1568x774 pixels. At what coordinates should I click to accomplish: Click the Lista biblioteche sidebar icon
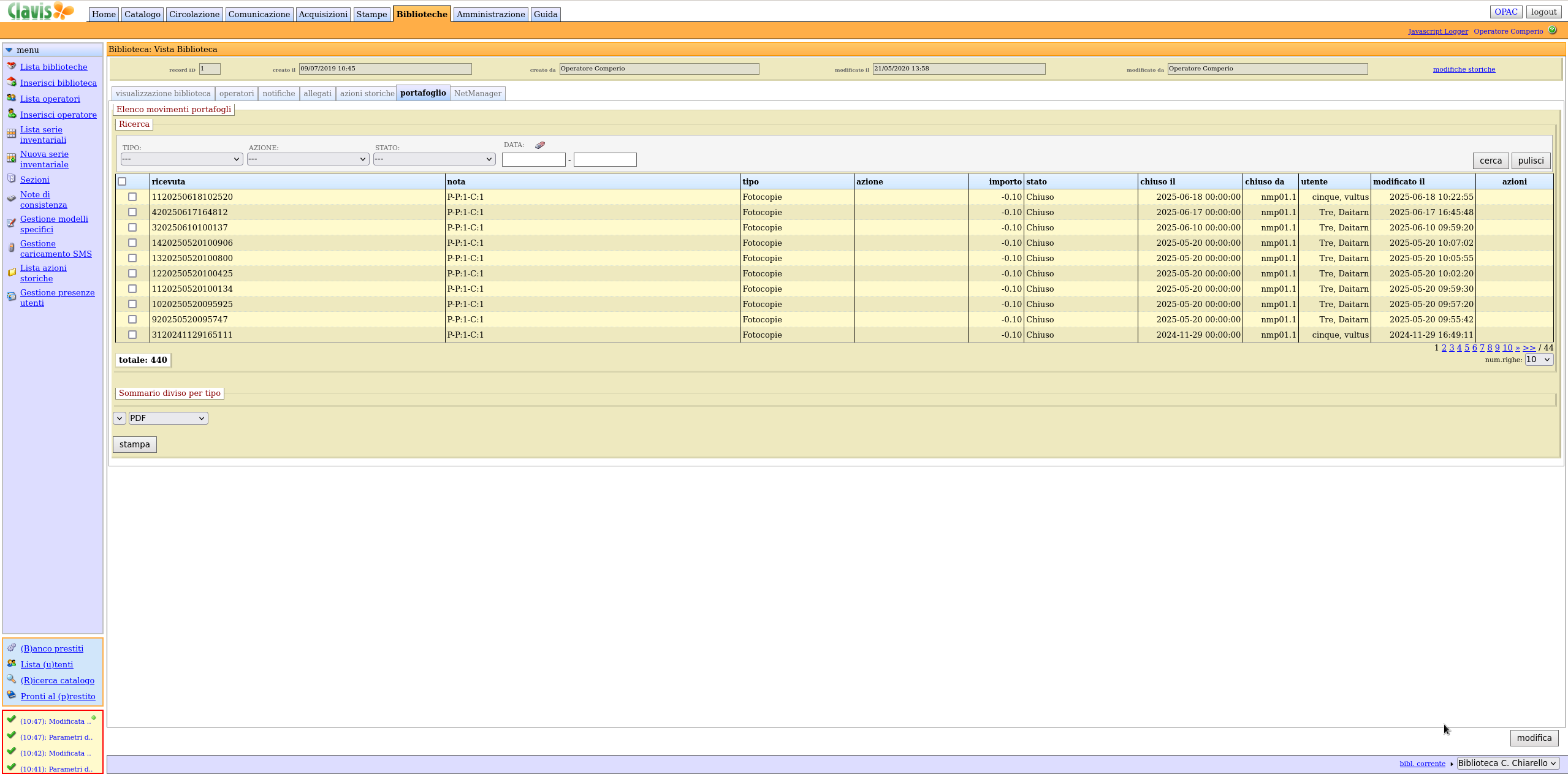pyautogui.click(x=11, y=66)
